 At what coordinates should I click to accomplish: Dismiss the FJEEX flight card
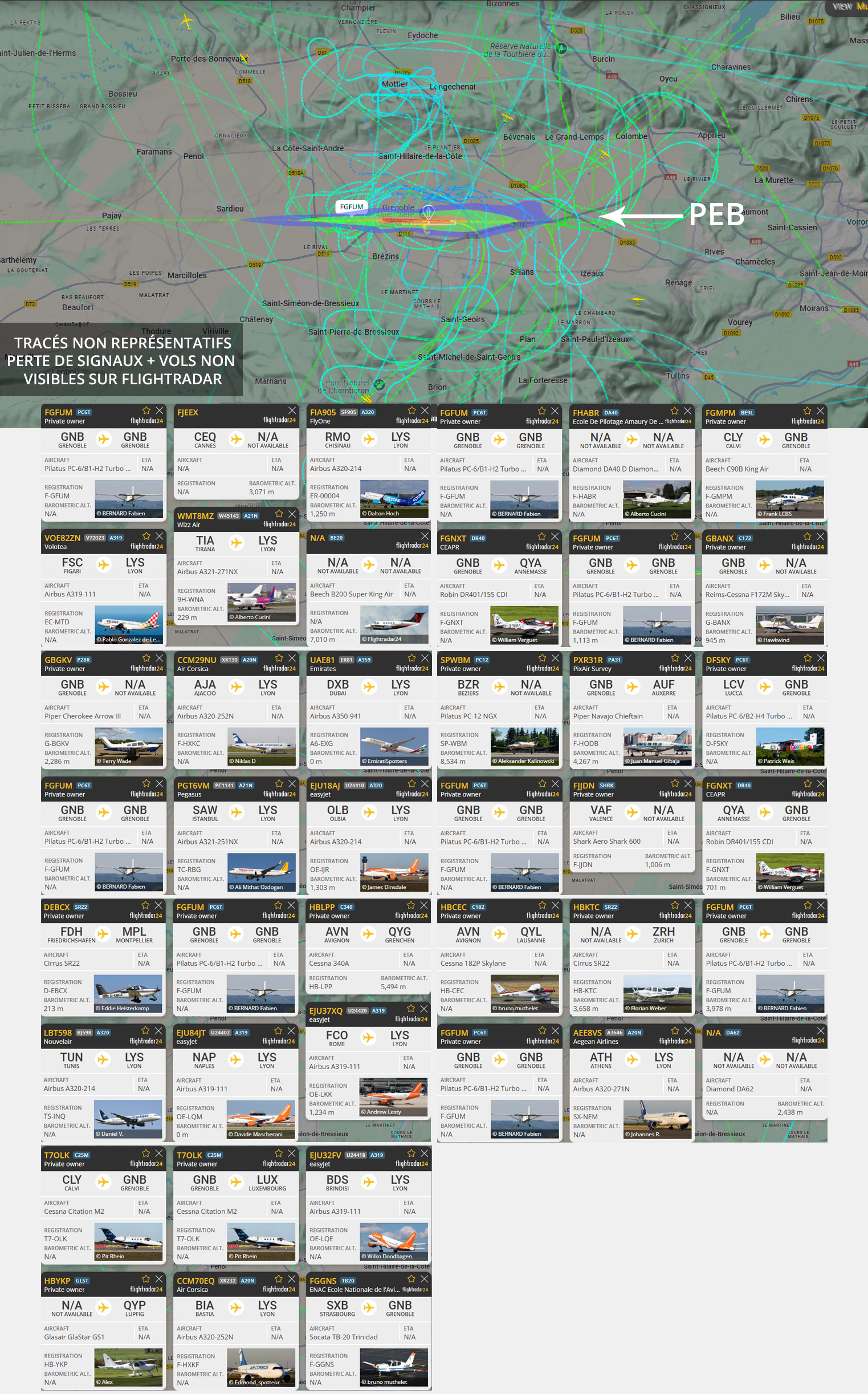[x=292, y=411]
